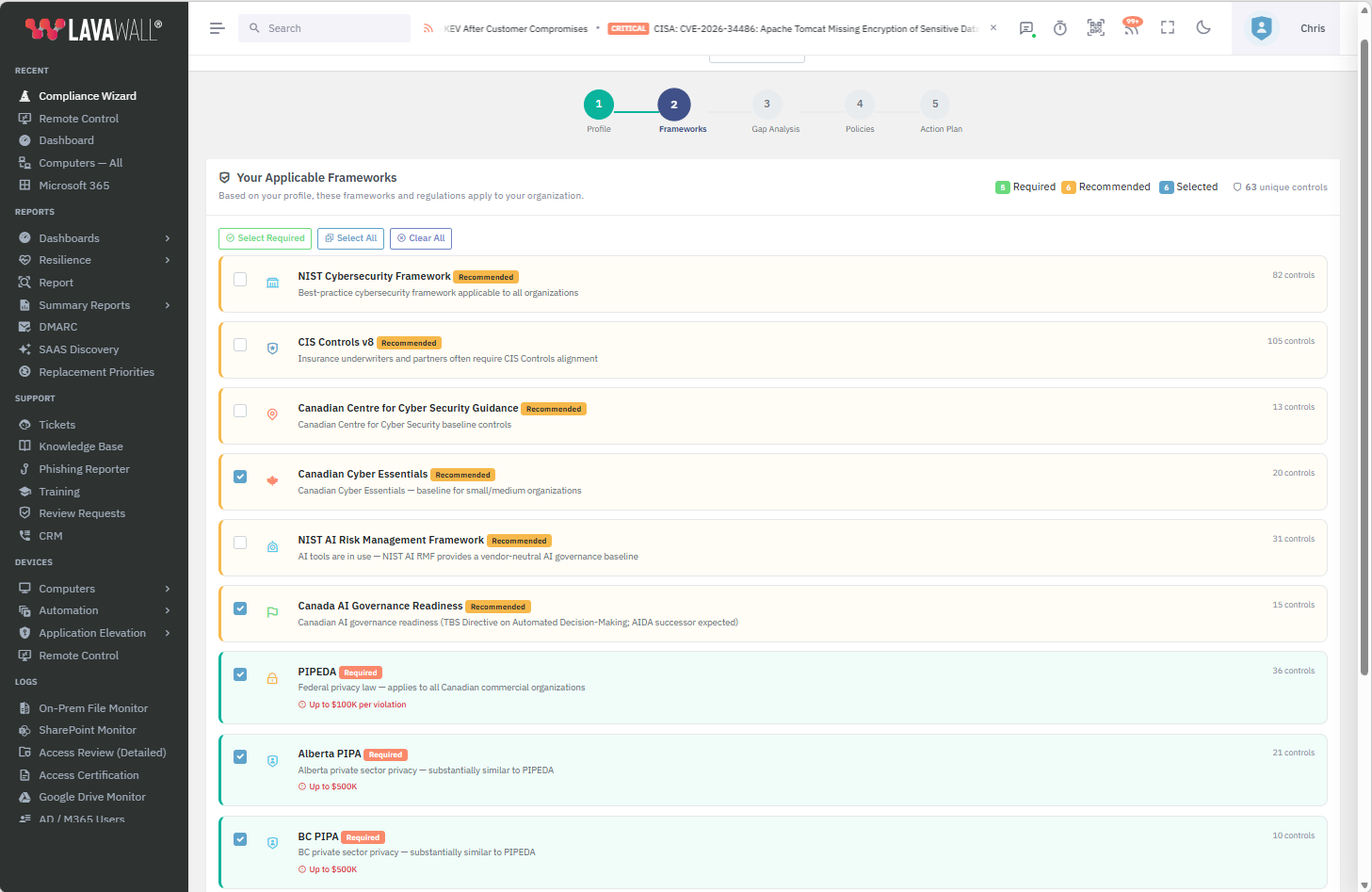The image size is (1372, 892).
Task: Uncheck the Canadian Cyber Essentials checkbox
Action: point(240,477)
